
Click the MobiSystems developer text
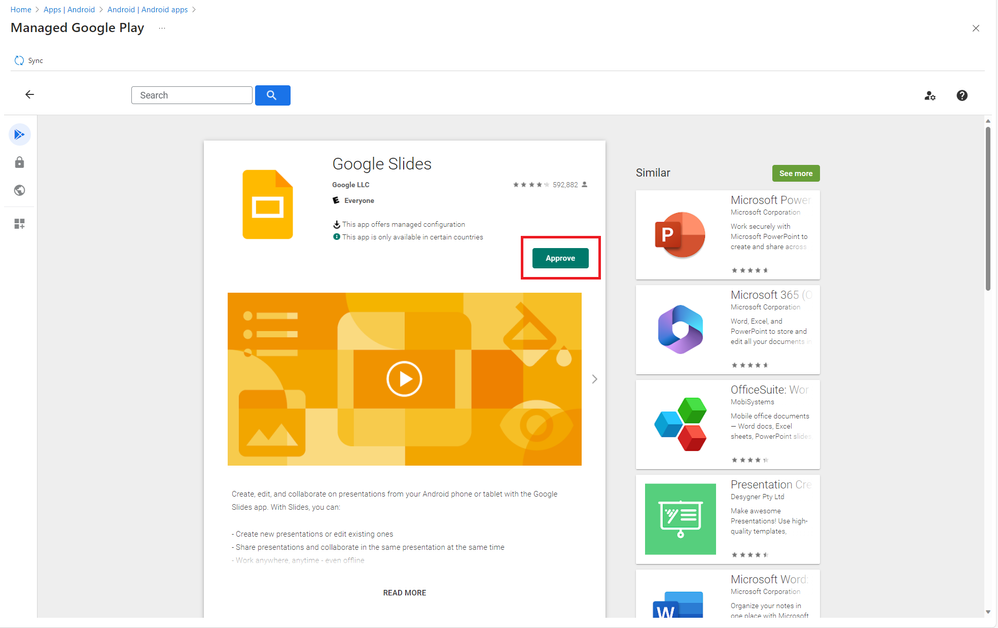752,402
